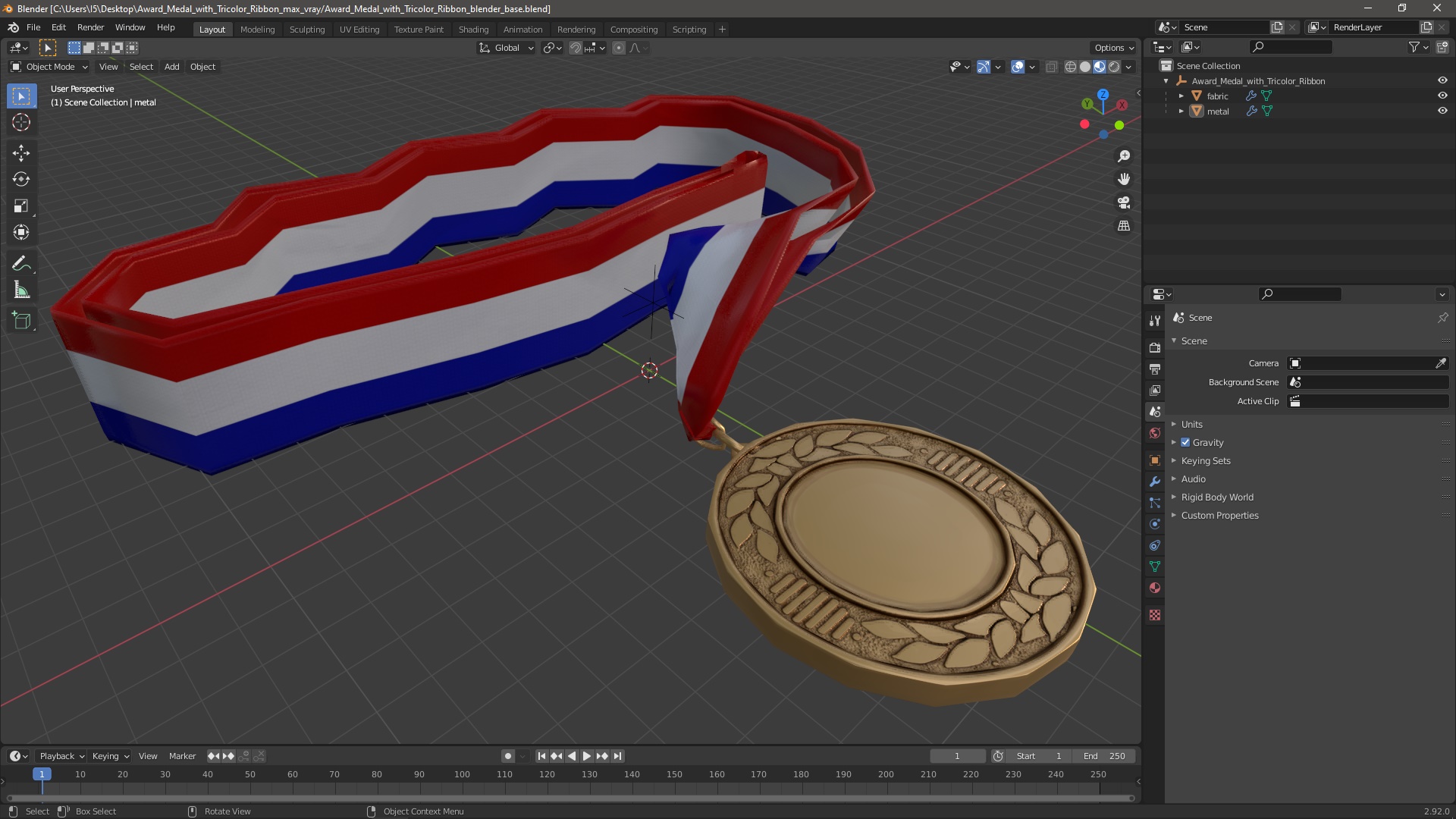This screenshot has height=819, width=1456.
Task: Open the Particles properties tab
Action: click(1154, 503)
